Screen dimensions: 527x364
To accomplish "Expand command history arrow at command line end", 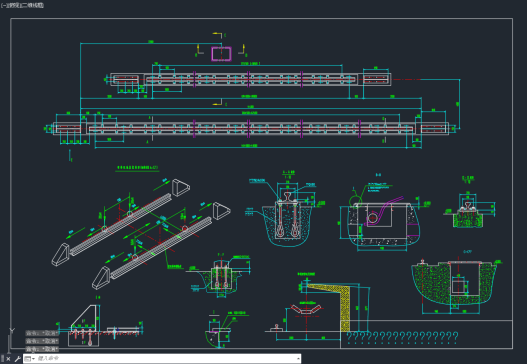I will pyautogui.click(x=298, y=359).
